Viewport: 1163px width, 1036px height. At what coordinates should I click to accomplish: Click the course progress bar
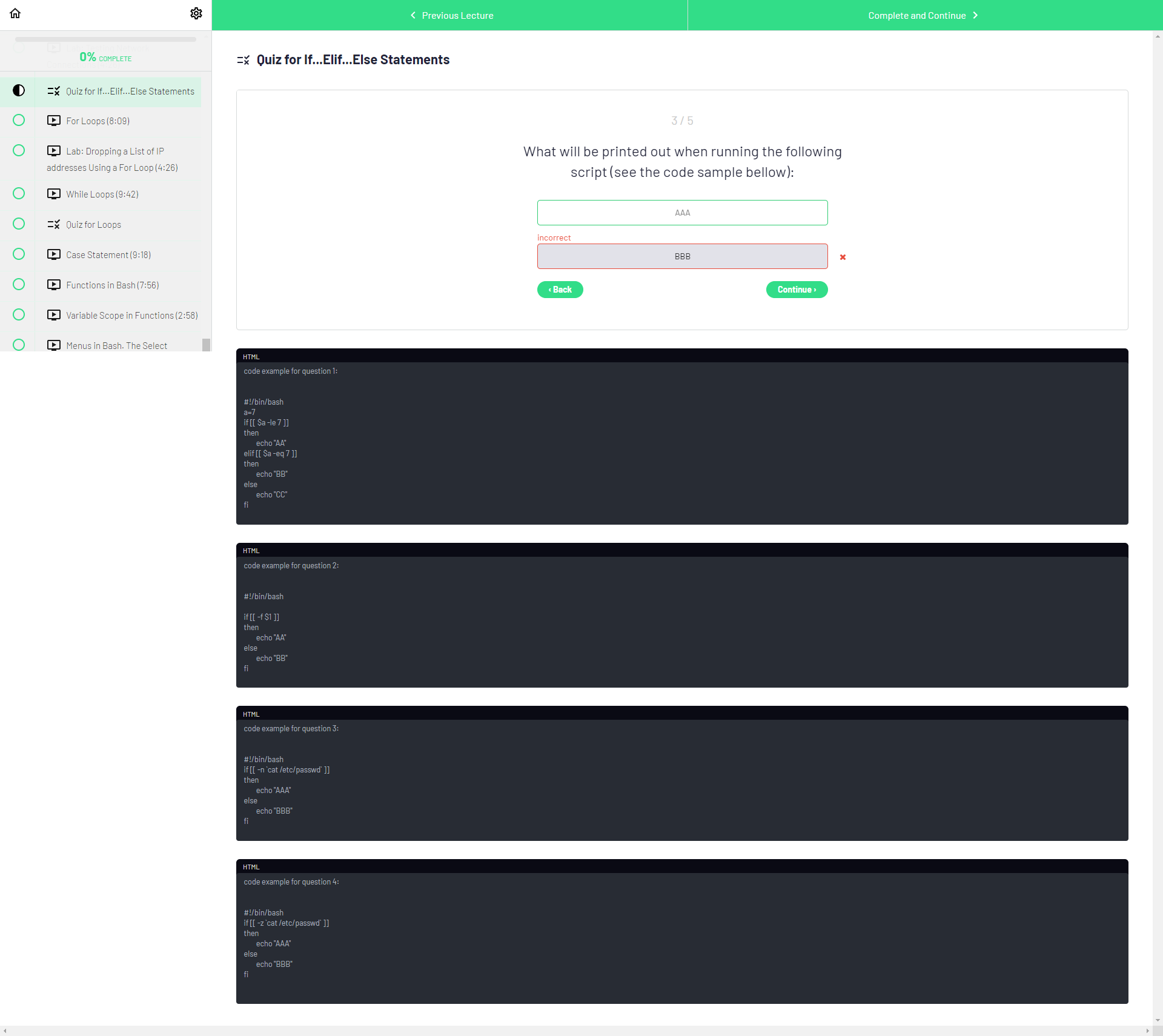105,39
